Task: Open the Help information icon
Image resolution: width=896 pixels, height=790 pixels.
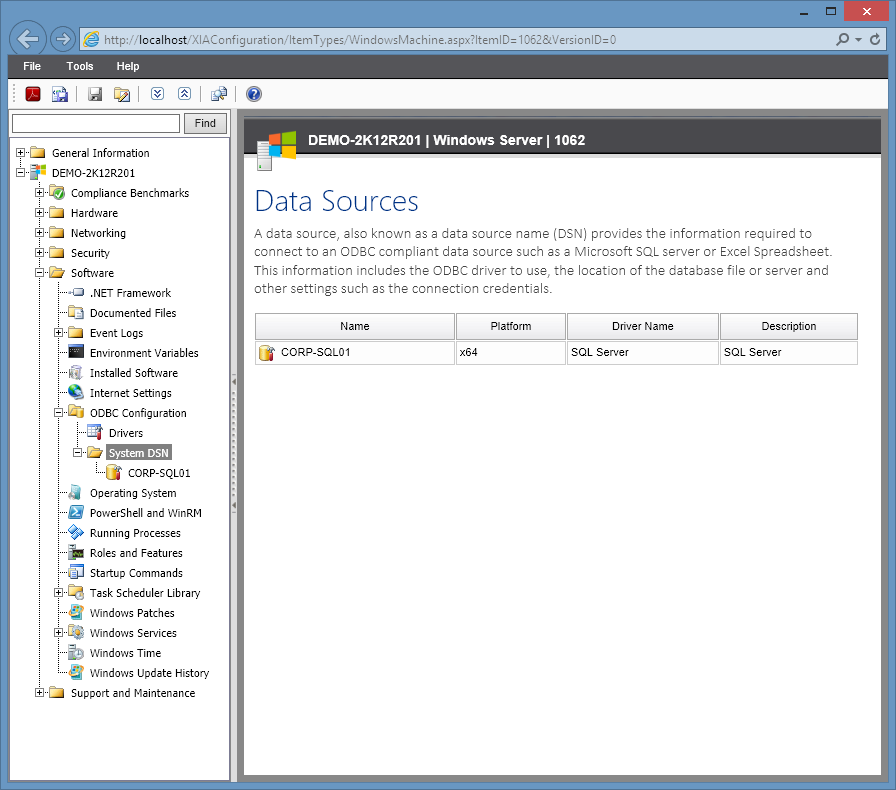Action: click(x=252, y=93)
